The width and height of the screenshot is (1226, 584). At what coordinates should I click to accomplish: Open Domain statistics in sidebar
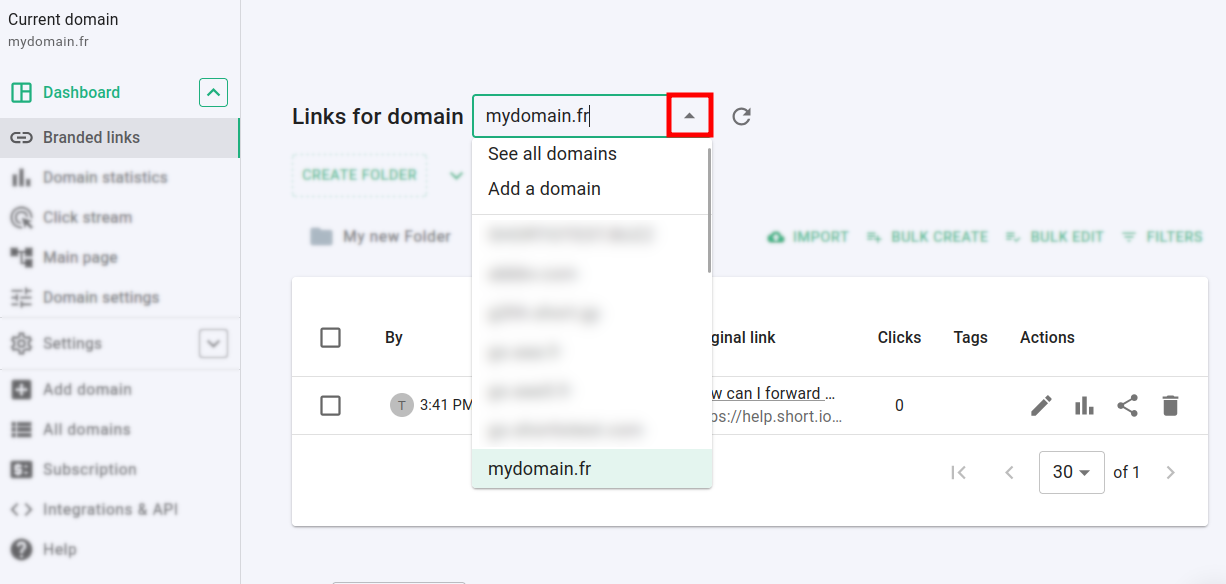(x=104, y=177)
